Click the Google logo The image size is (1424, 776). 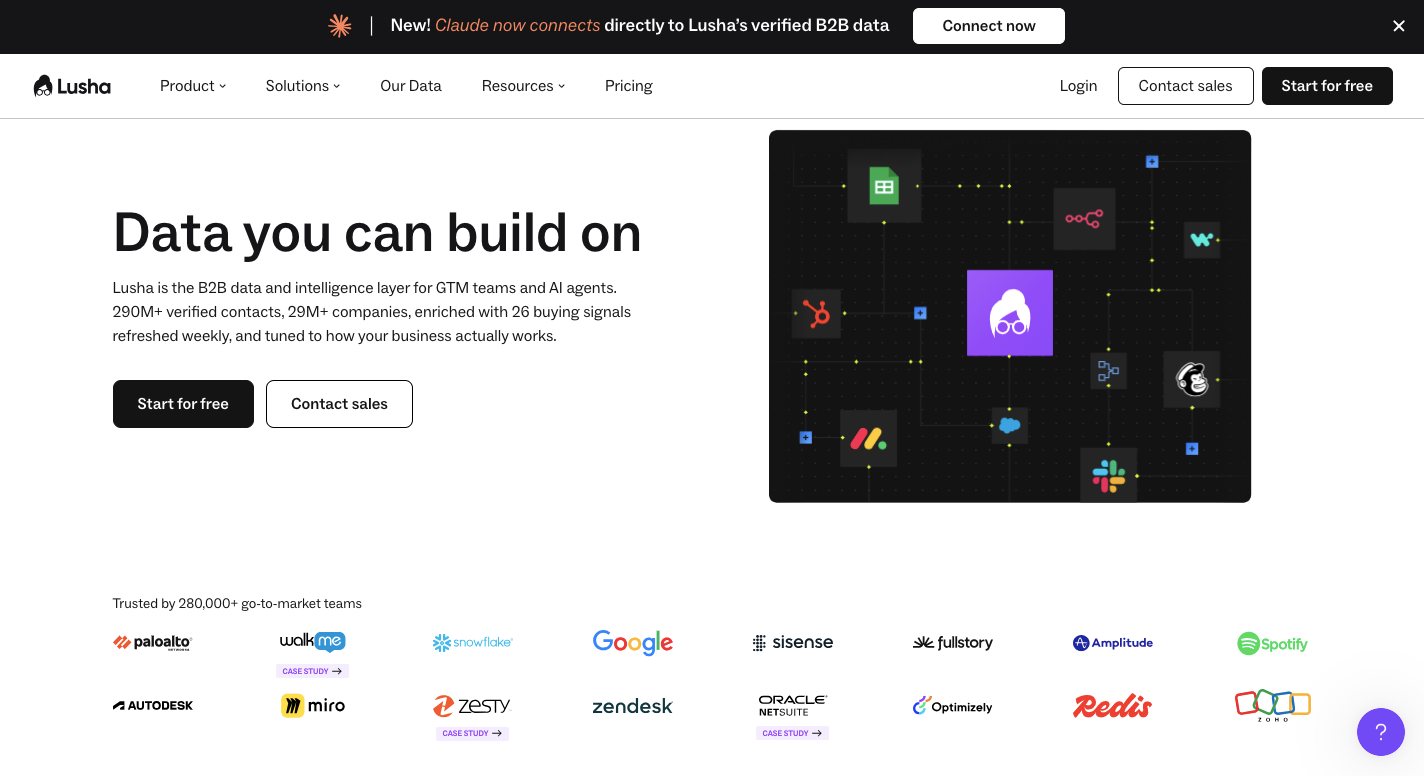(x=633, y=642)
